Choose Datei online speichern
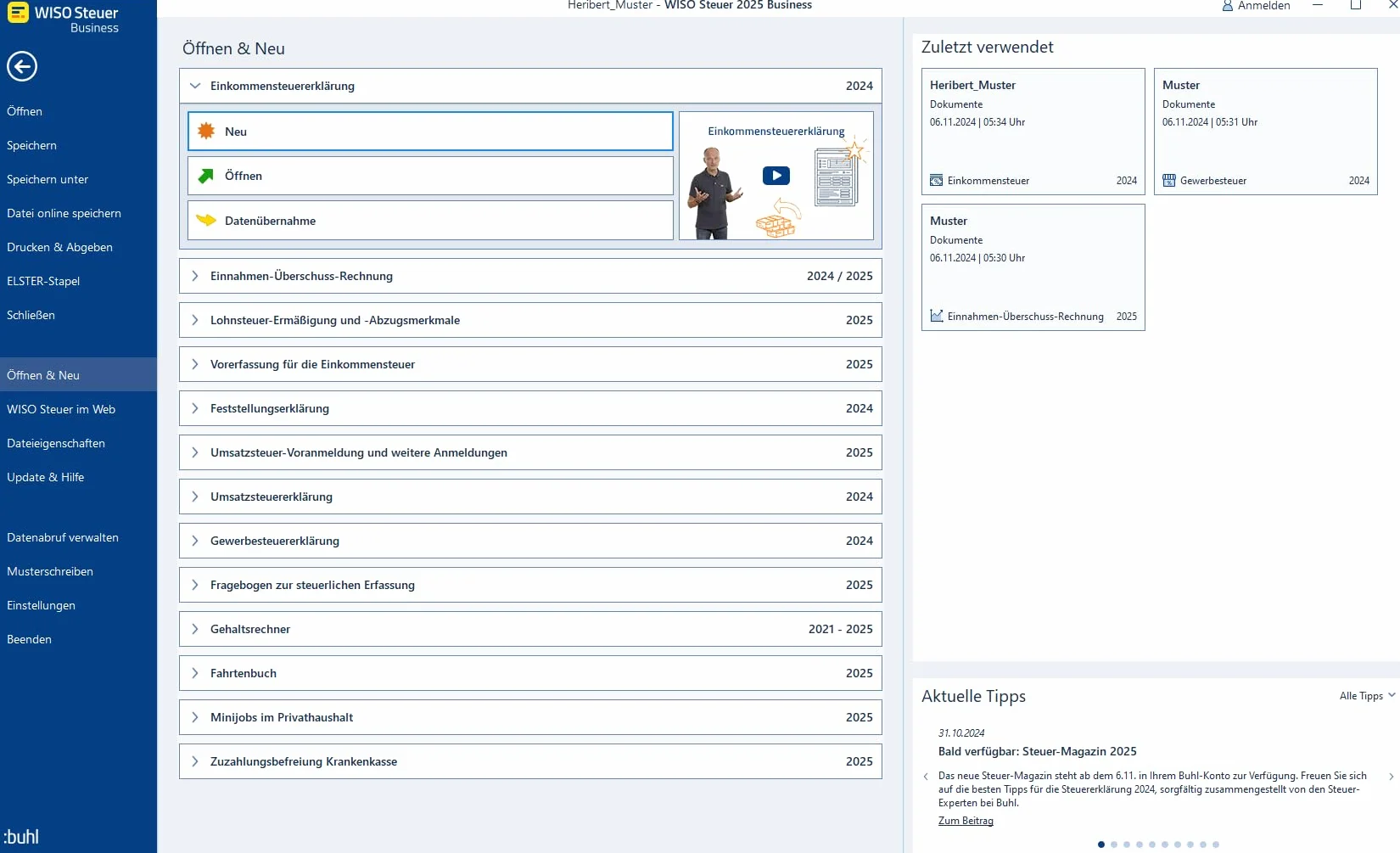Screen dimensions: 1400x853 [78, 213]
